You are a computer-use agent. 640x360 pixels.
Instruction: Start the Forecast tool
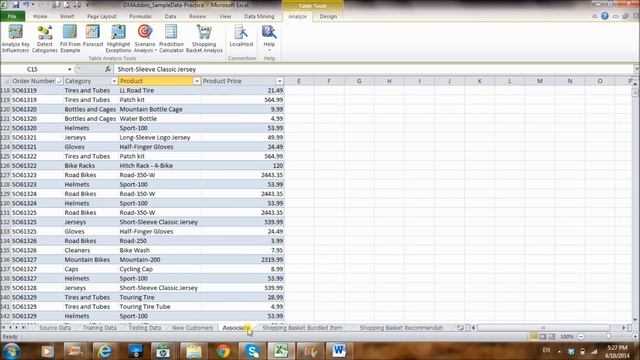pyautogui.click(x=93, y=36)
